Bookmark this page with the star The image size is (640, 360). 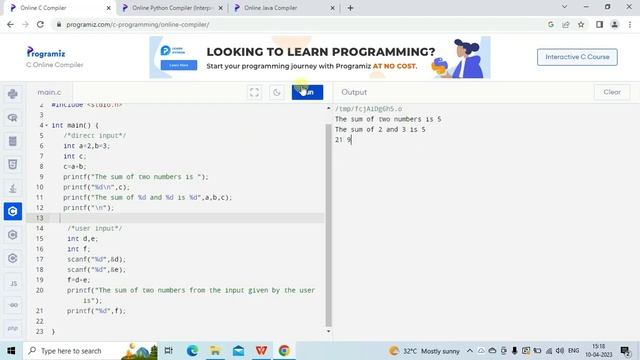click(581, 24)
